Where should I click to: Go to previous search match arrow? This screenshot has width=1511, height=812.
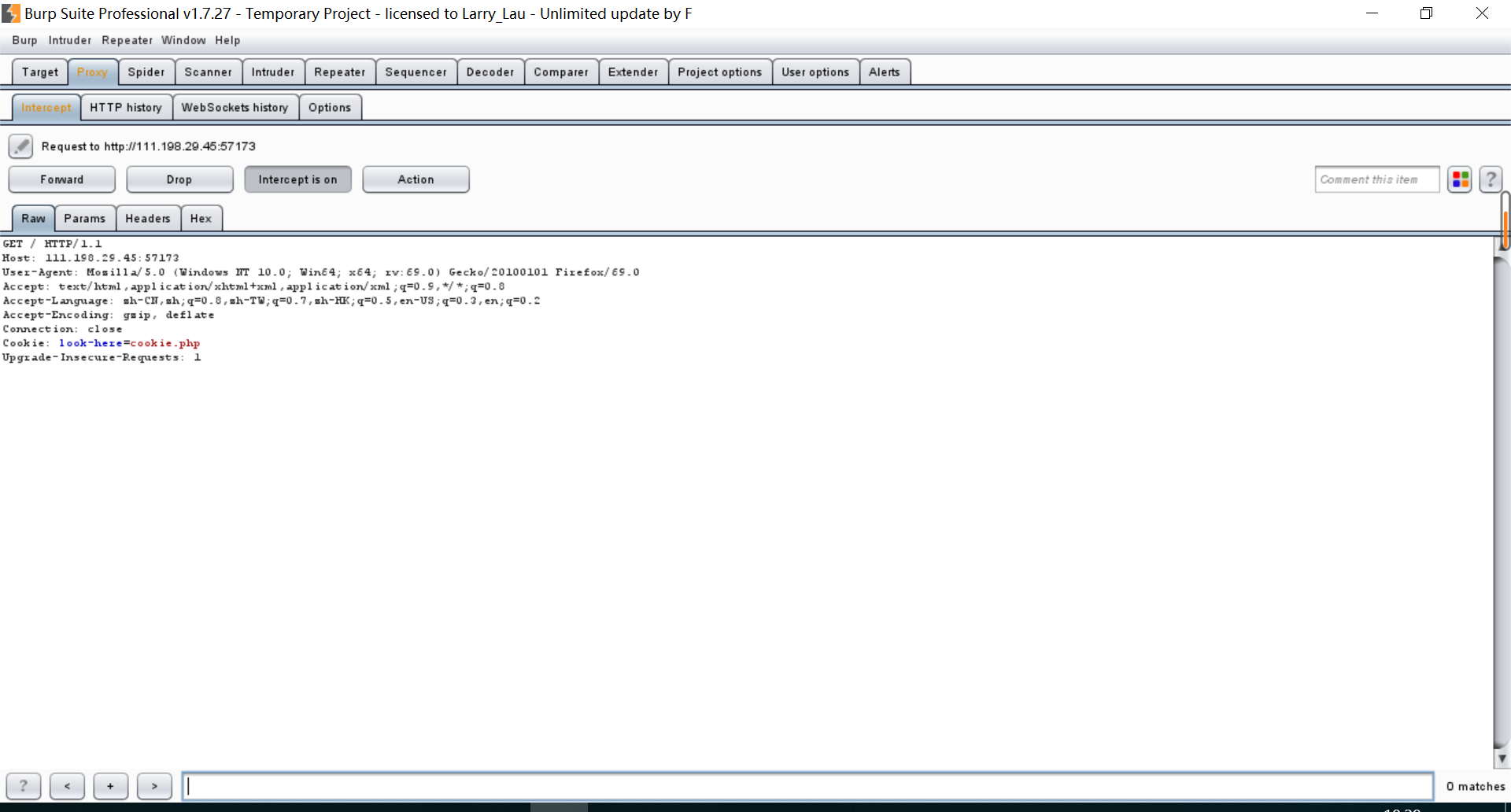(67, 785)
